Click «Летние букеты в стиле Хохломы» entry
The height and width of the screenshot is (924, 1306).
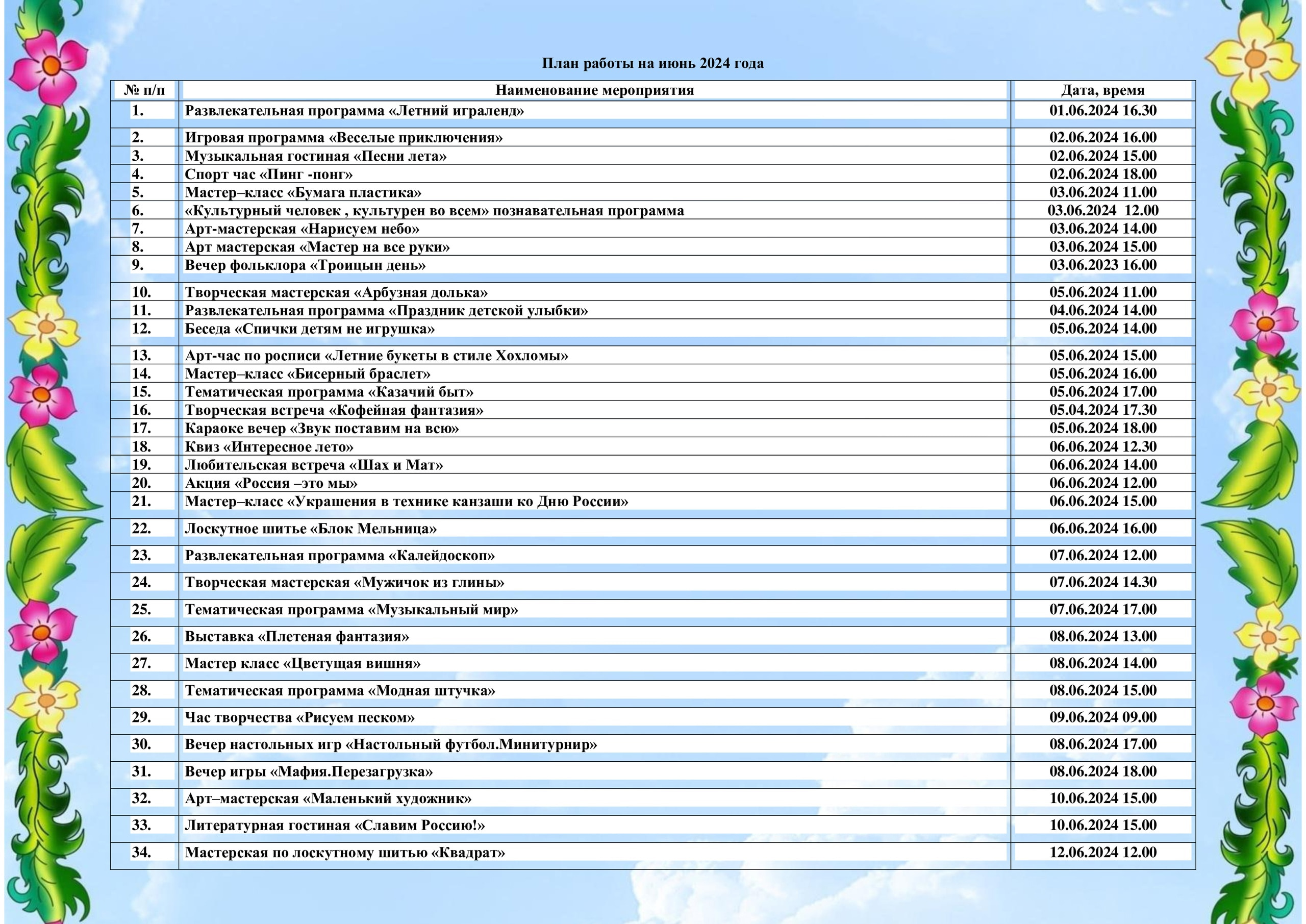click(x=376, y=356)
